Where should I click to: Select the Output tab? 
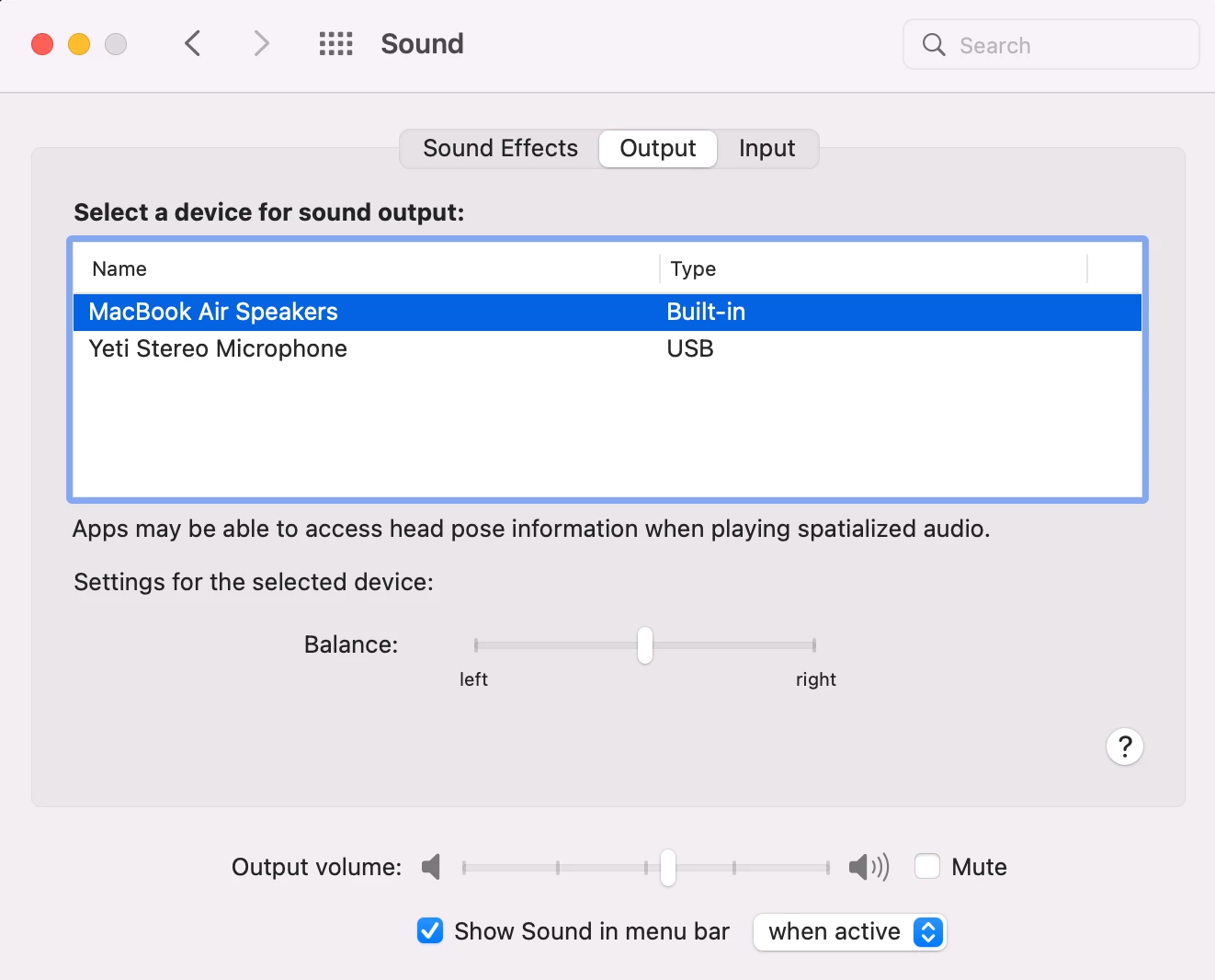point(658,148)
